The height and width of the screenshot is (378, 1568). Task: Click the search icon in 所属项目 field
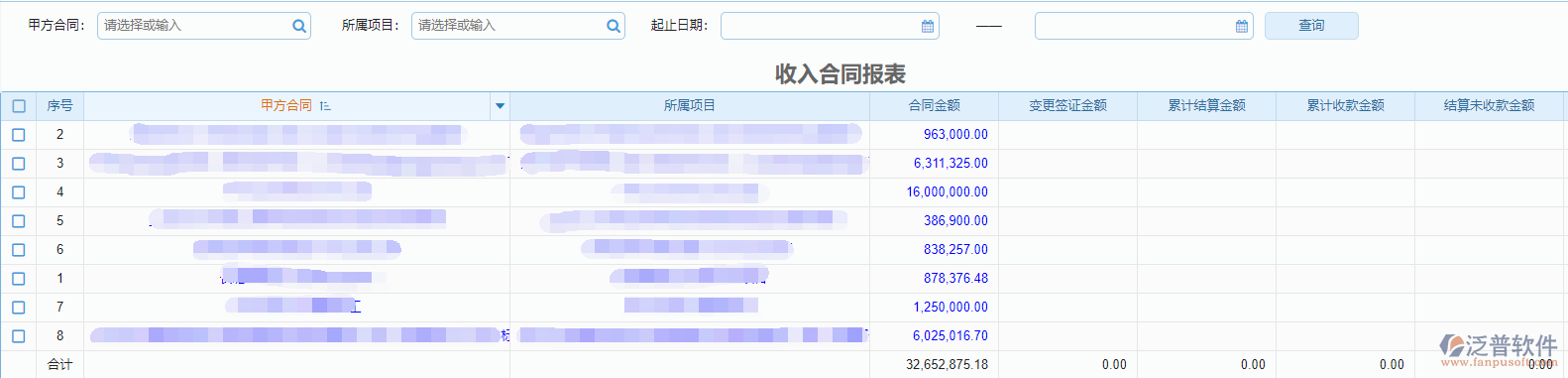(614, 27)
